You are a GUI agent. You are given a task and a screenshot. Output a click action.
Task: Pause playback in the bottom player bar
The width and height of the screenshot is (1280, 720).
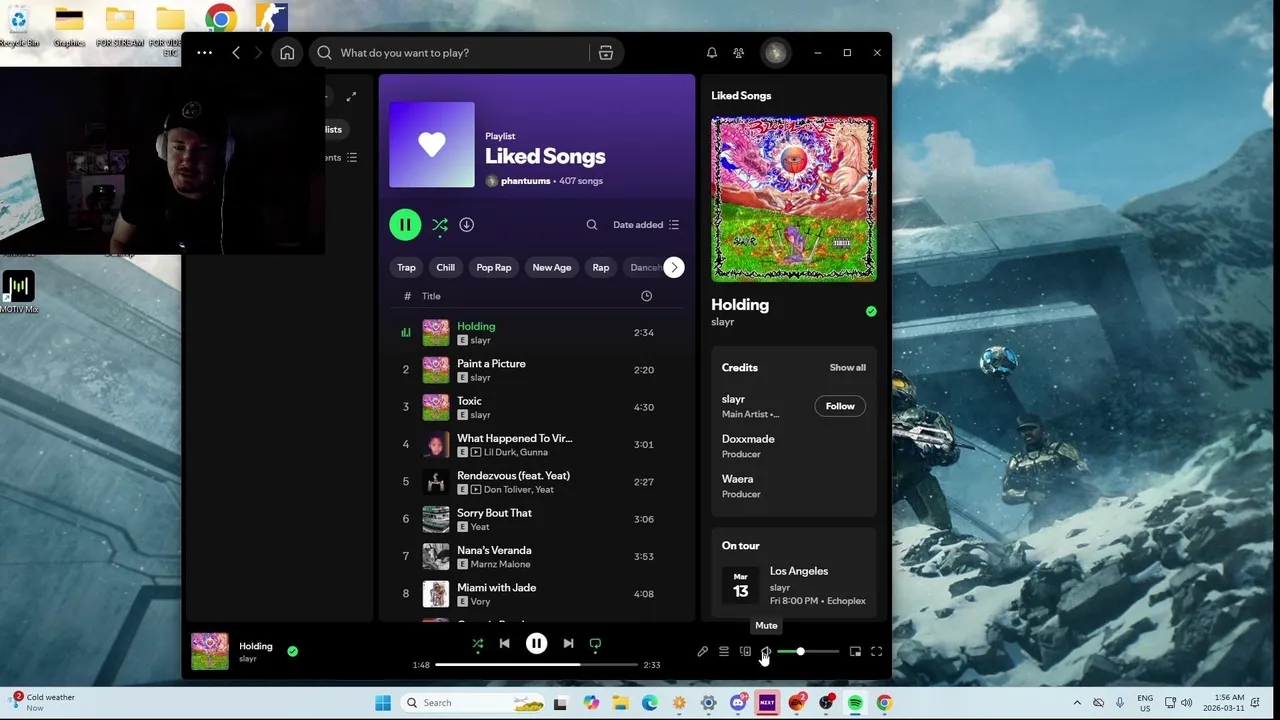pos(537,644)
